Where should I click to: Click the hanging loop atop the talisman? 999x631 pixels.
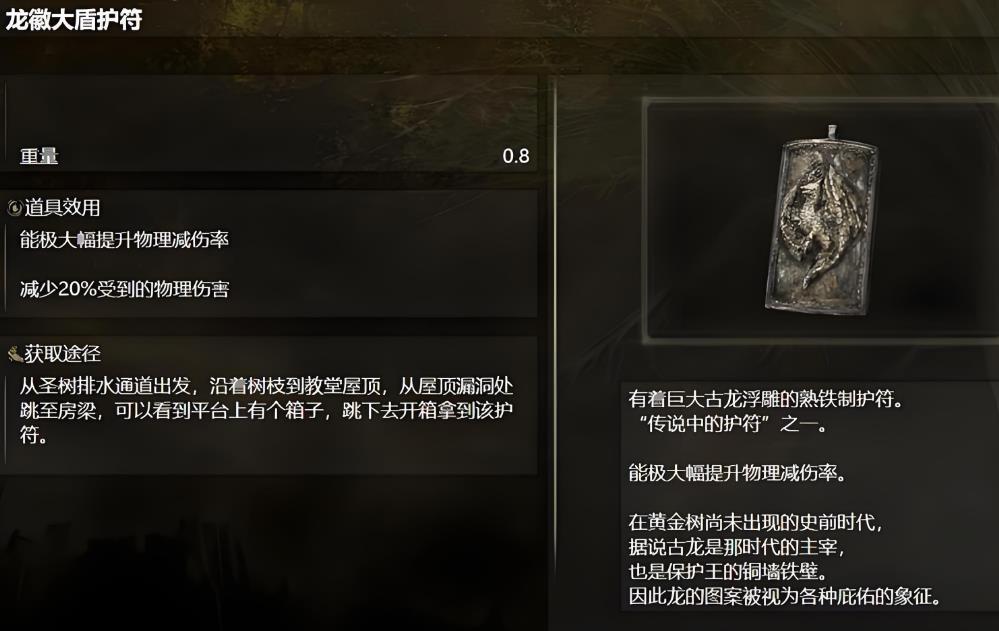(831, 132)
